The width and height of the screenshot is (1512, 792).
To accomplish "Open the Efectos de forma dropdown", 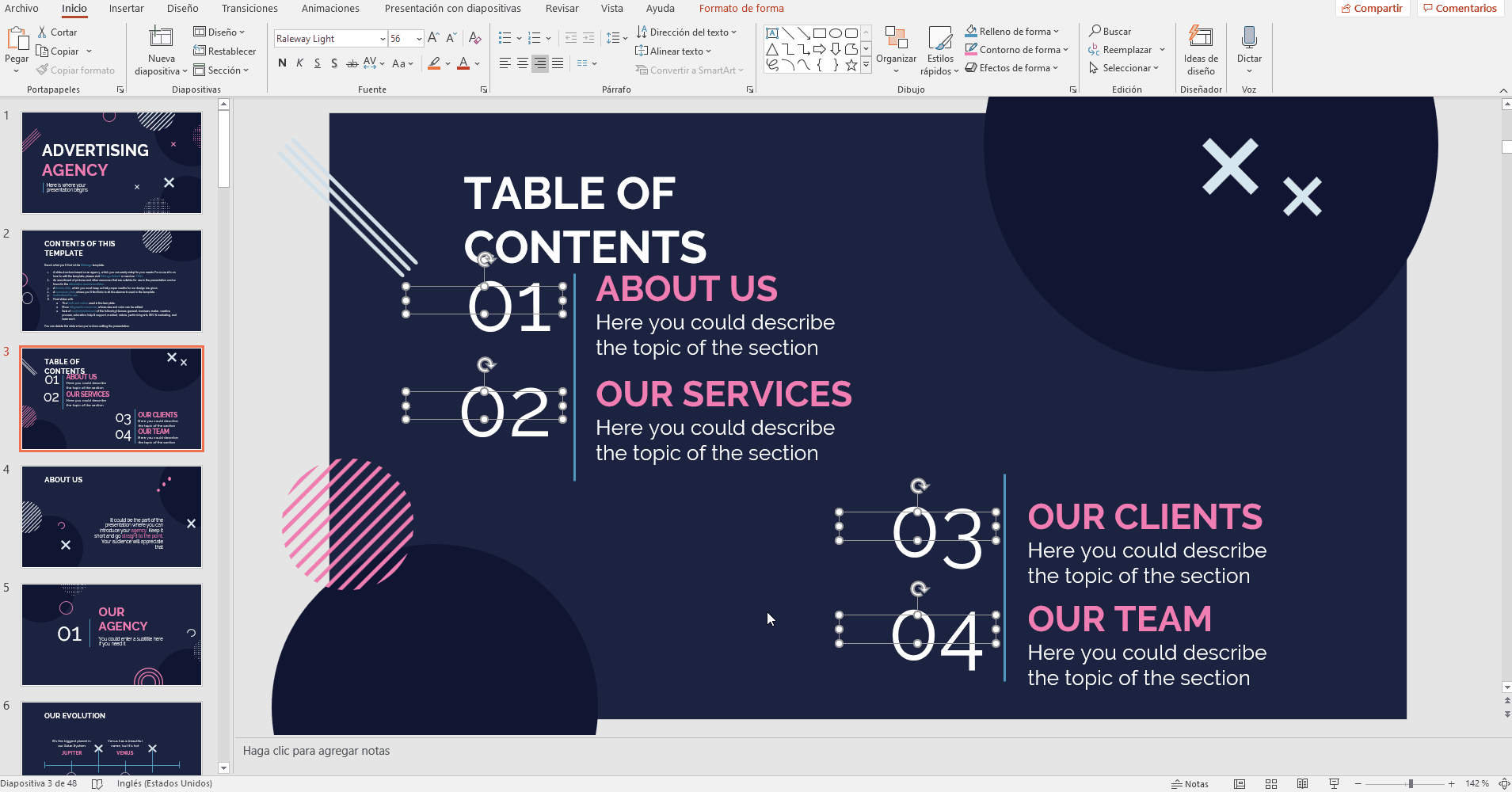I will pos(1011,68).
